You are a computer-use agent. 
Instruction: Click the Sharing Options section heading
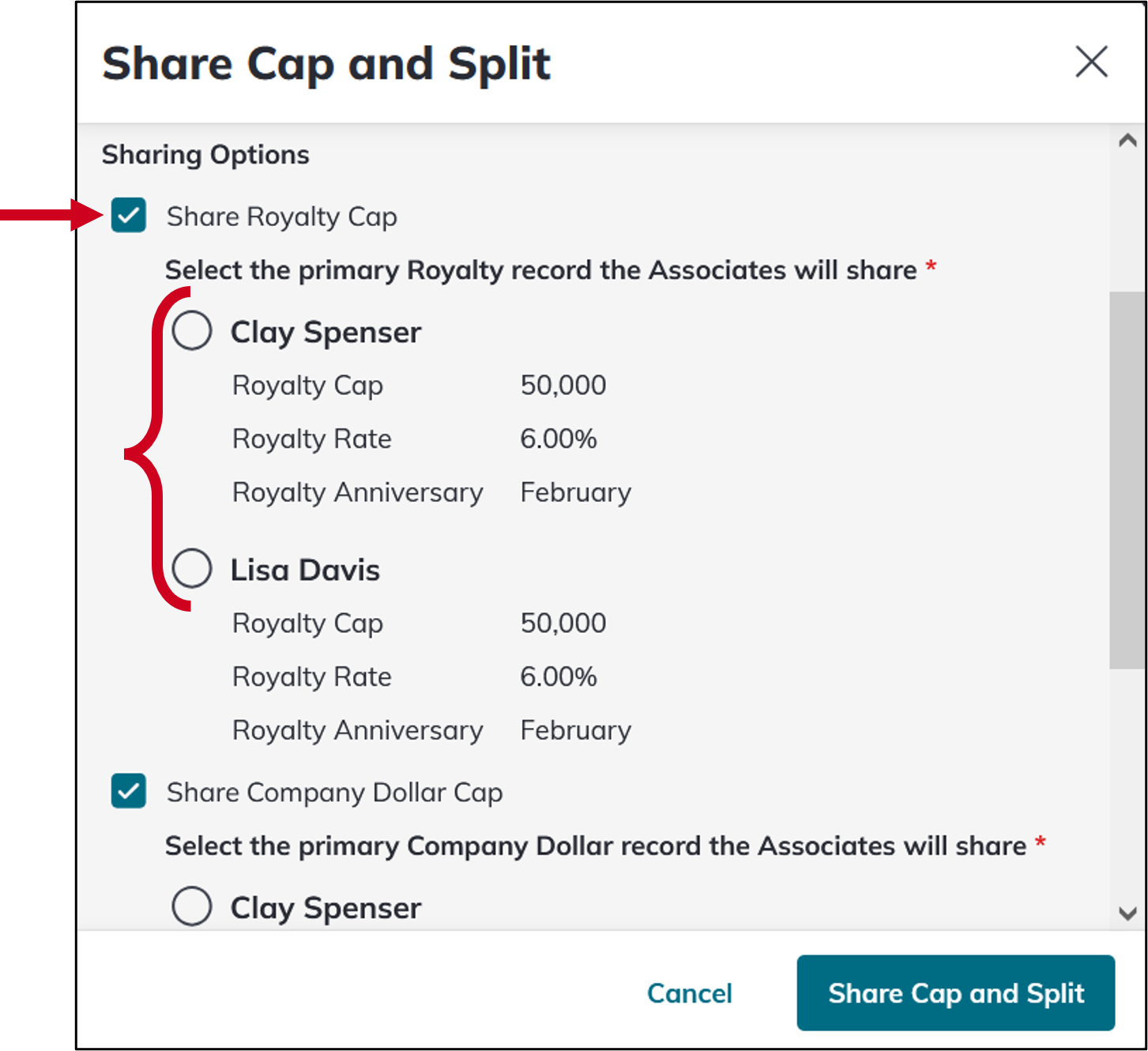[x=205, y=154]
